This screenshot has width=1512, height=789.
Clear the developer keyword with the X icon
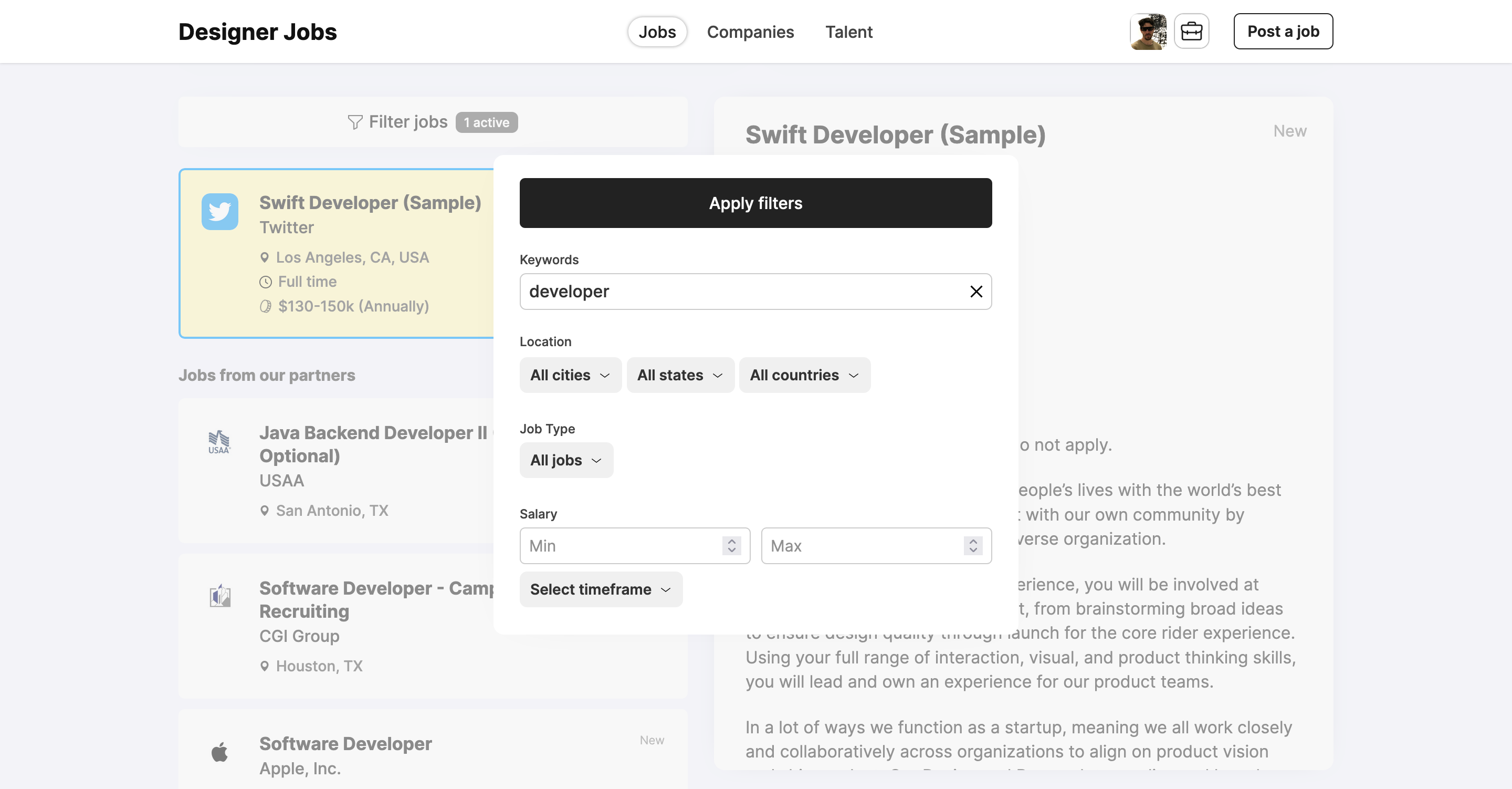pyautogui.click(x=976, y=291)
